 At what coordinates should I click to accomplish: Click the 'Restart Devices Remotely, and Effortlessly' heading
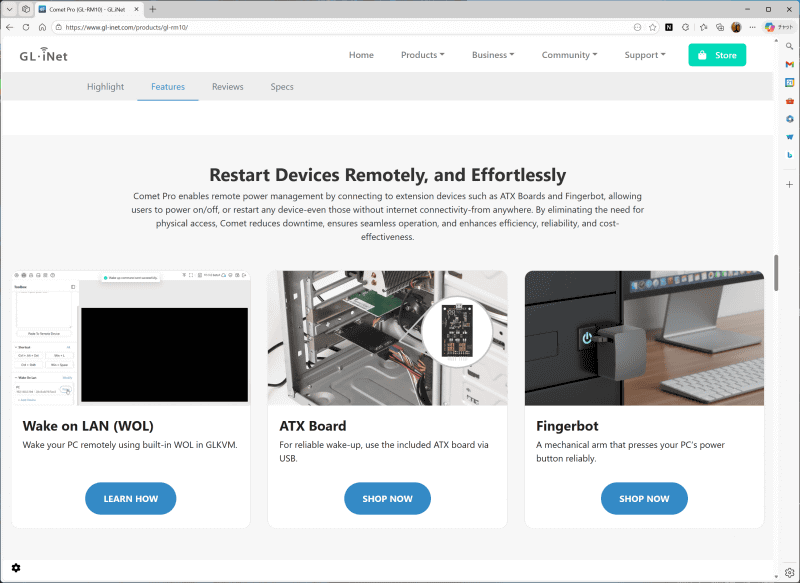click(387, 174)
